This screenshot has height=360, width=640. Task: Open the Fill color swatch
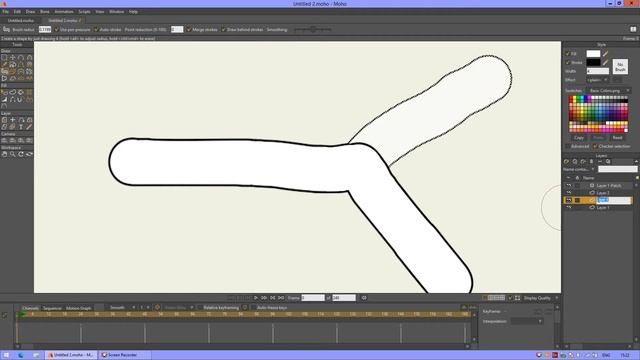tap(593, 53)
